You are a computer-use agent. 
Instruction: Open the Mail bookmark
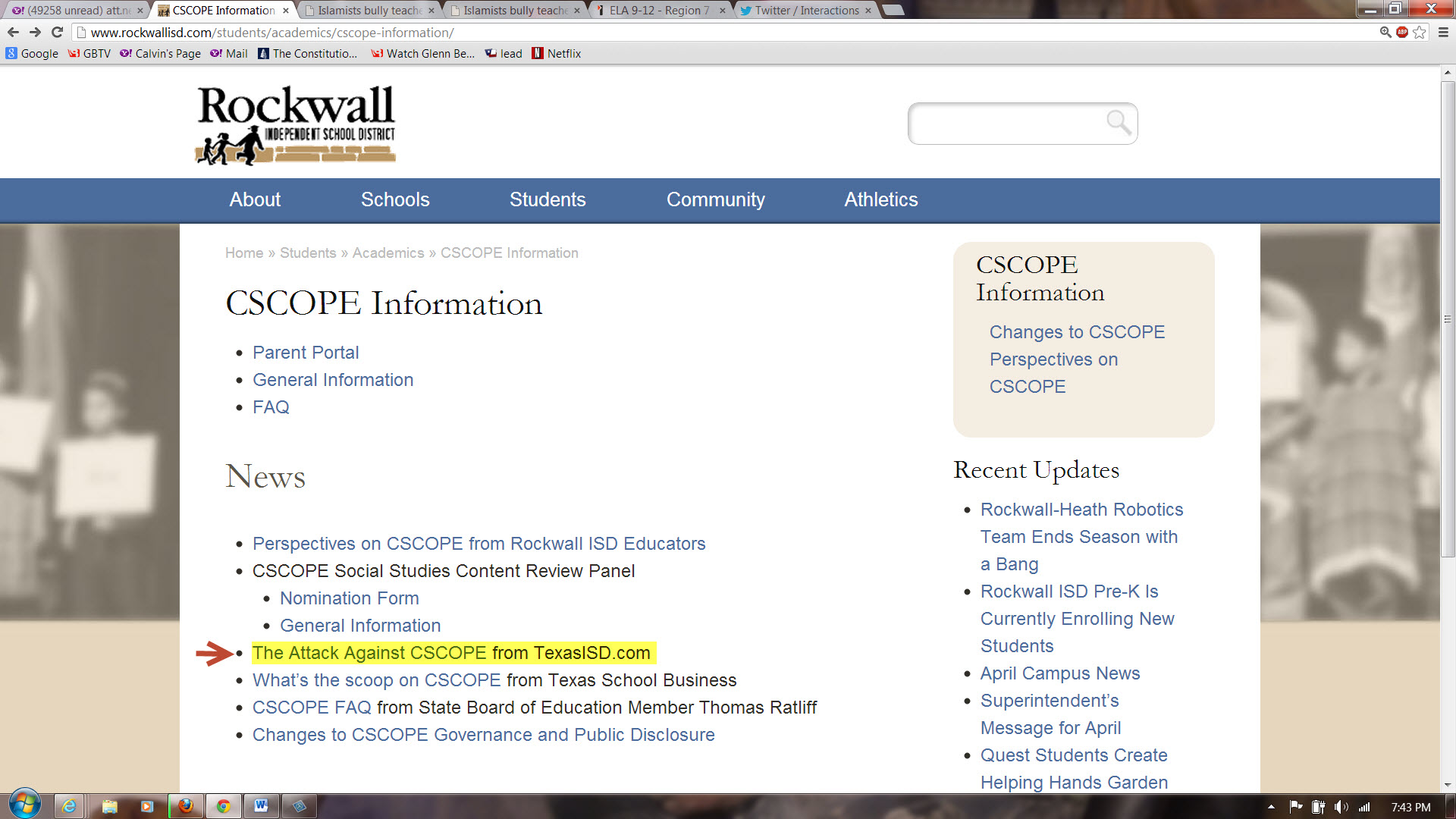(x=229, y=54)
